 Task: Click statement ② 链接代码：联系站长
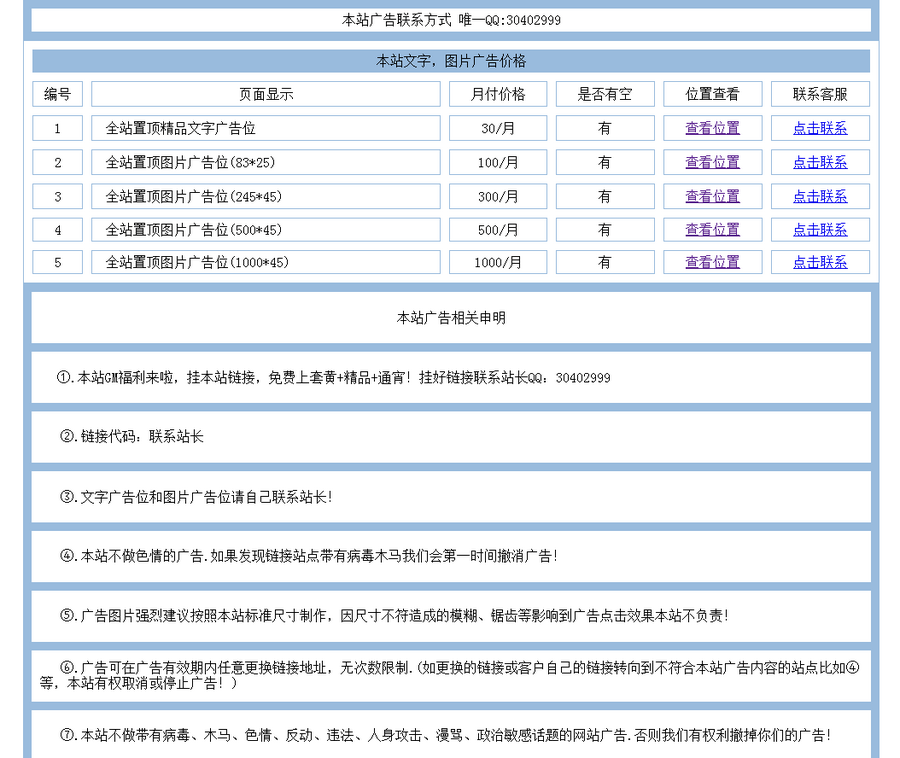pos(451,437)
